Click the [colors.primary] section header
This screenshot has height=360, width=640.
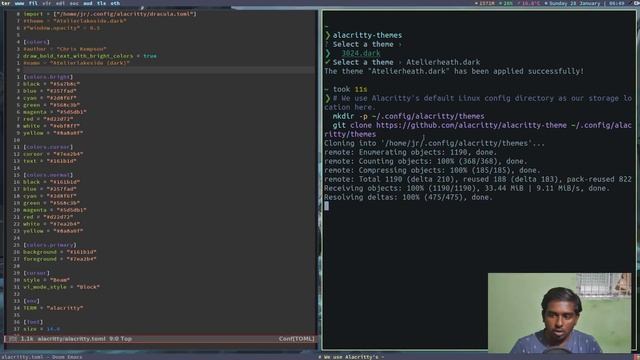(50, 245)
